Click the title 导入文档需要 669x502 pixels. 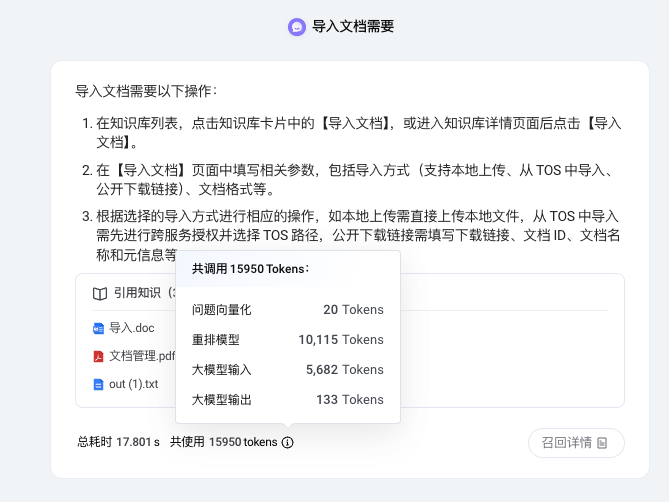[x=353, y=26]
